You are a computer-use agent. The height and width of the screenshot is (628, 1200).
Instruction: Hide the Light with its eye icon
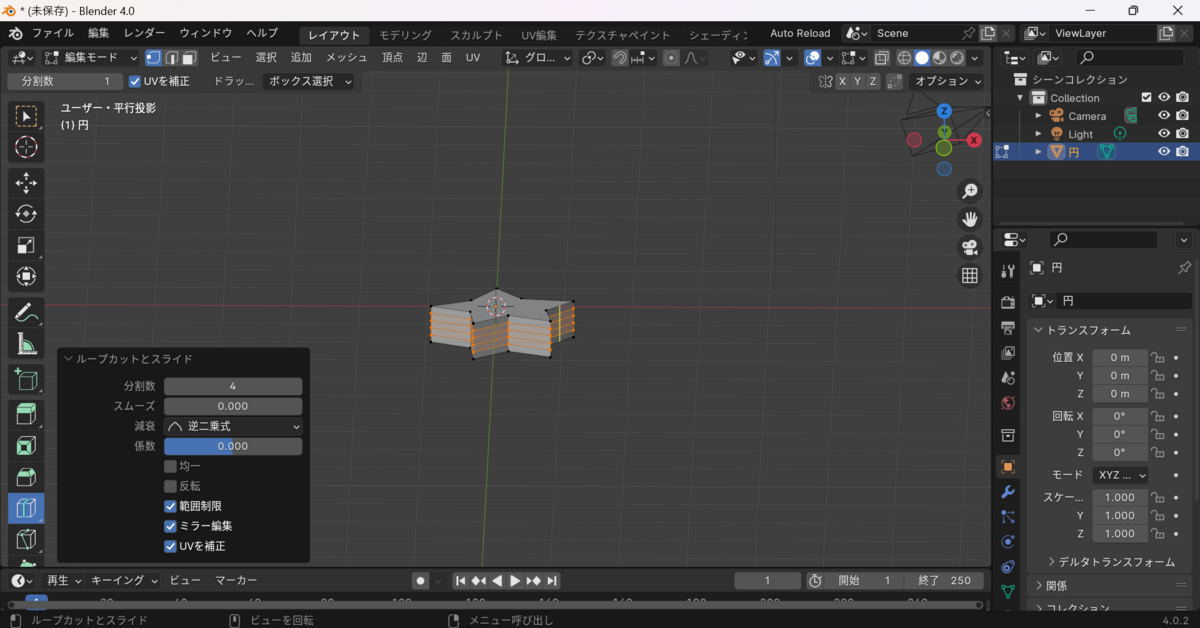1164,134
